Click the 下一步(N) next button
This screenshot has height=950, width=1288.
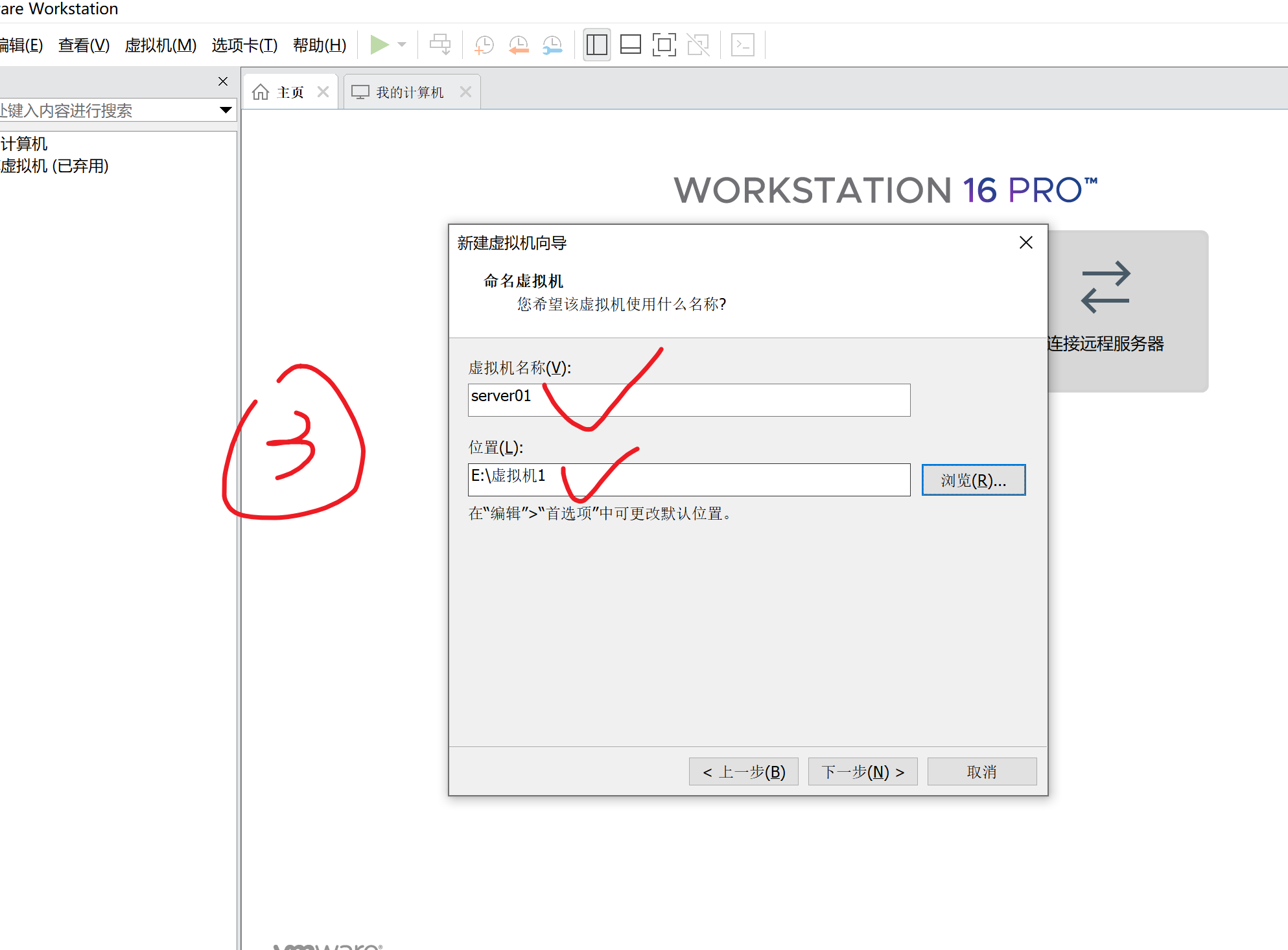tap(863, 772)
